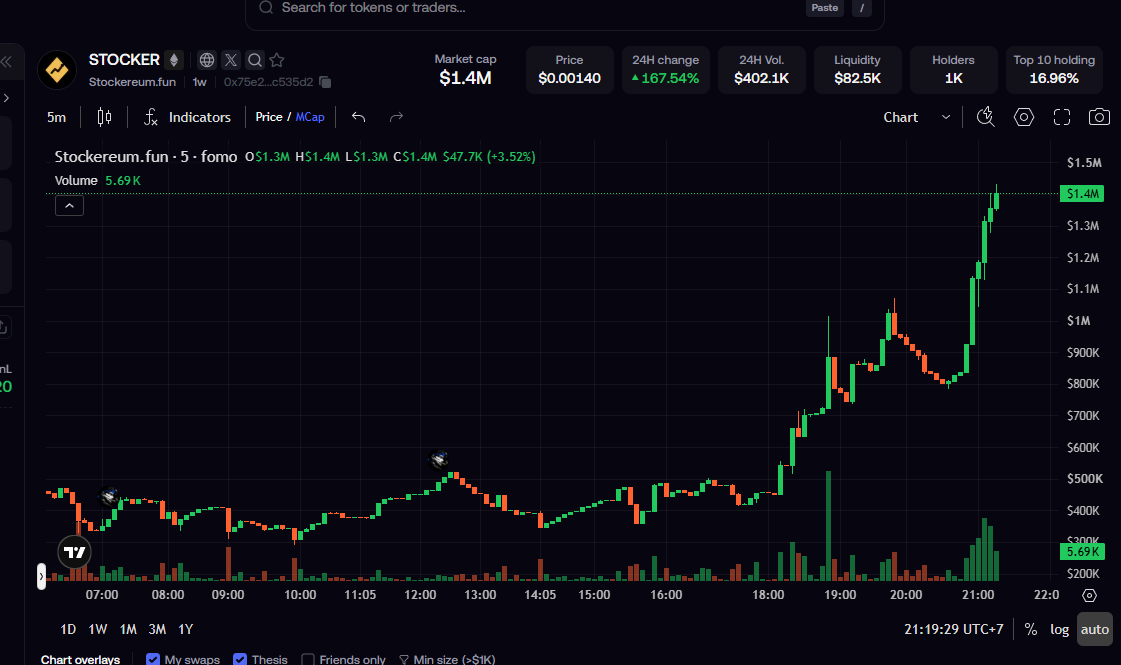Image resolution: width=1121 pixels, height=665 pixels.
Task: Click the quick alert clock icon
Action: (986, 117)
